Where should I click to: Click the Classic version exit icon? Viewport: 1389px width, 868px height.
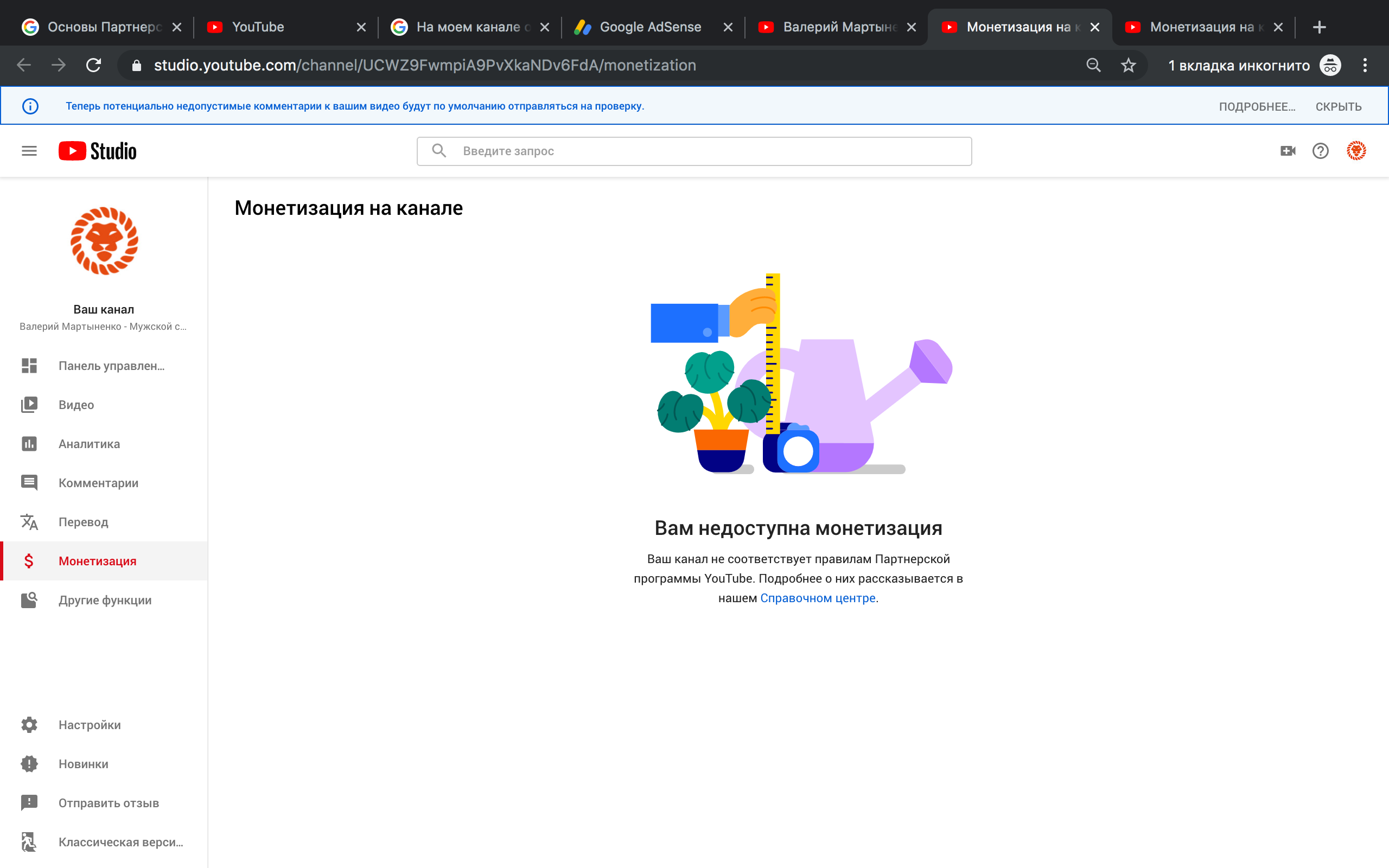[29, 841]
